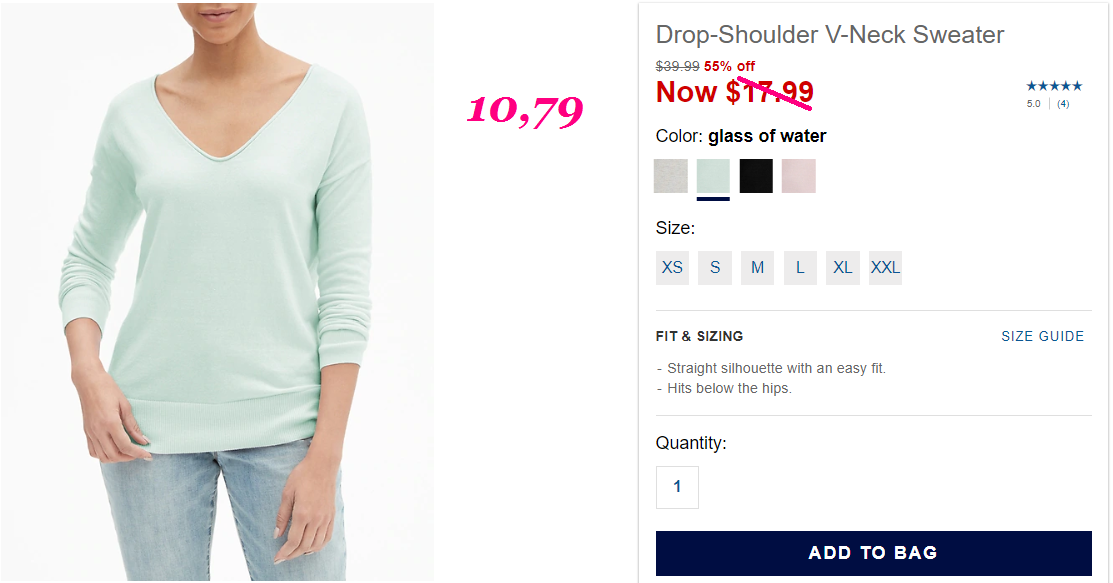Open the reviews count (4) link

point(1063,104)
